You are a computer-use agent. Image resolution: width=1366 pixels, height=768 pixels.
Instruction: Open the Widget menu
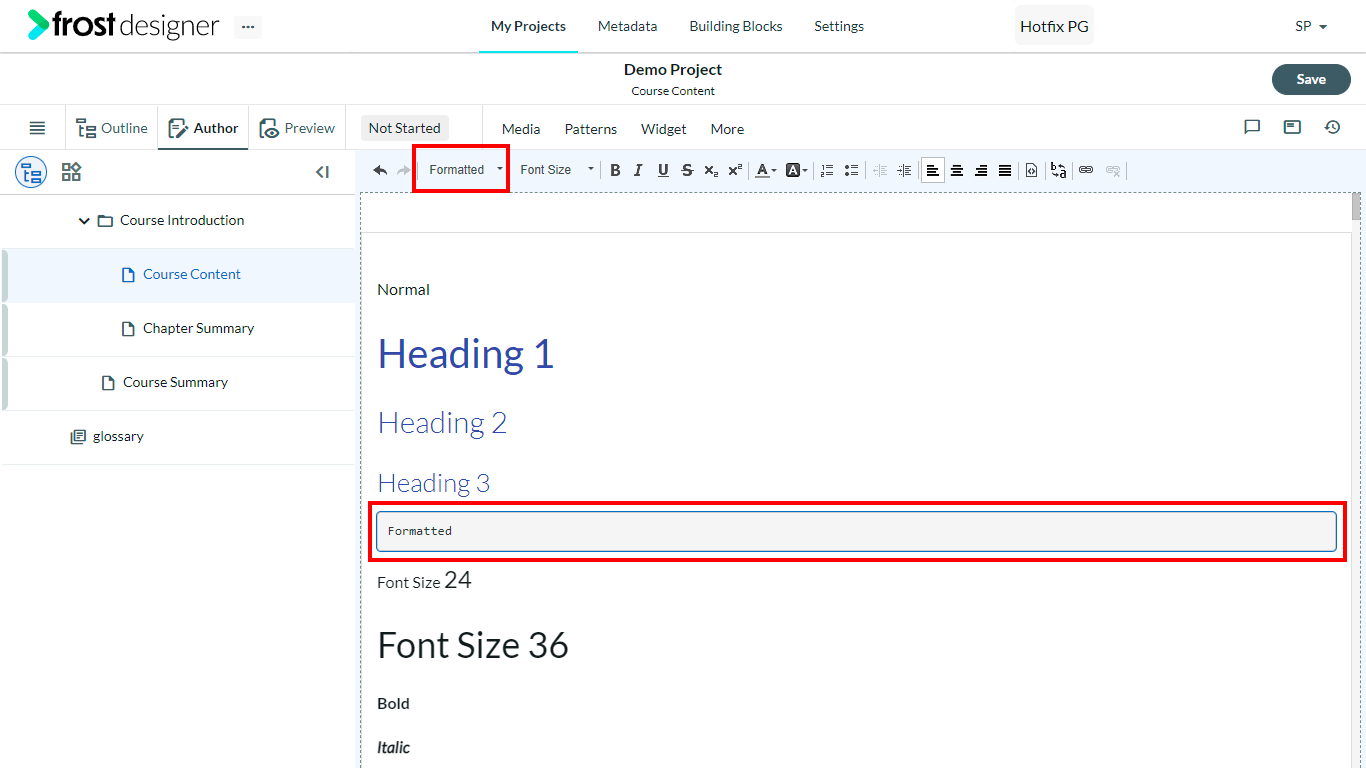point(664,129)
